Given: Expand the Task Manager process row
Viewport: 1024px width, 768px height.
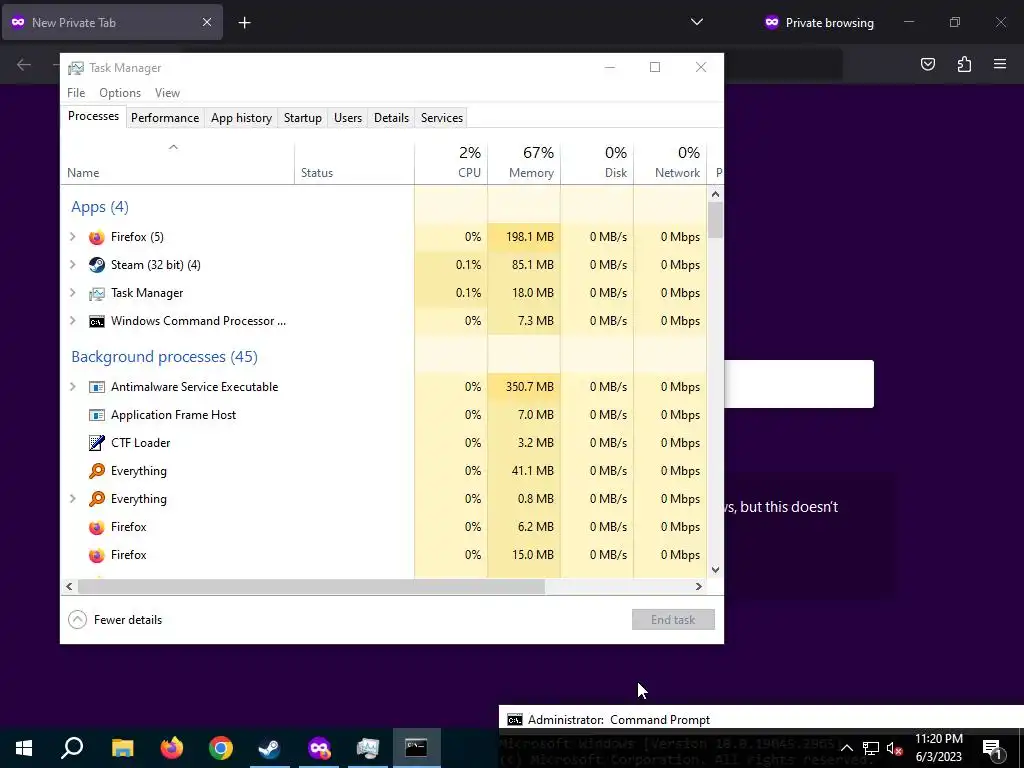Looking at the screenshot, I should click(72, 293).
